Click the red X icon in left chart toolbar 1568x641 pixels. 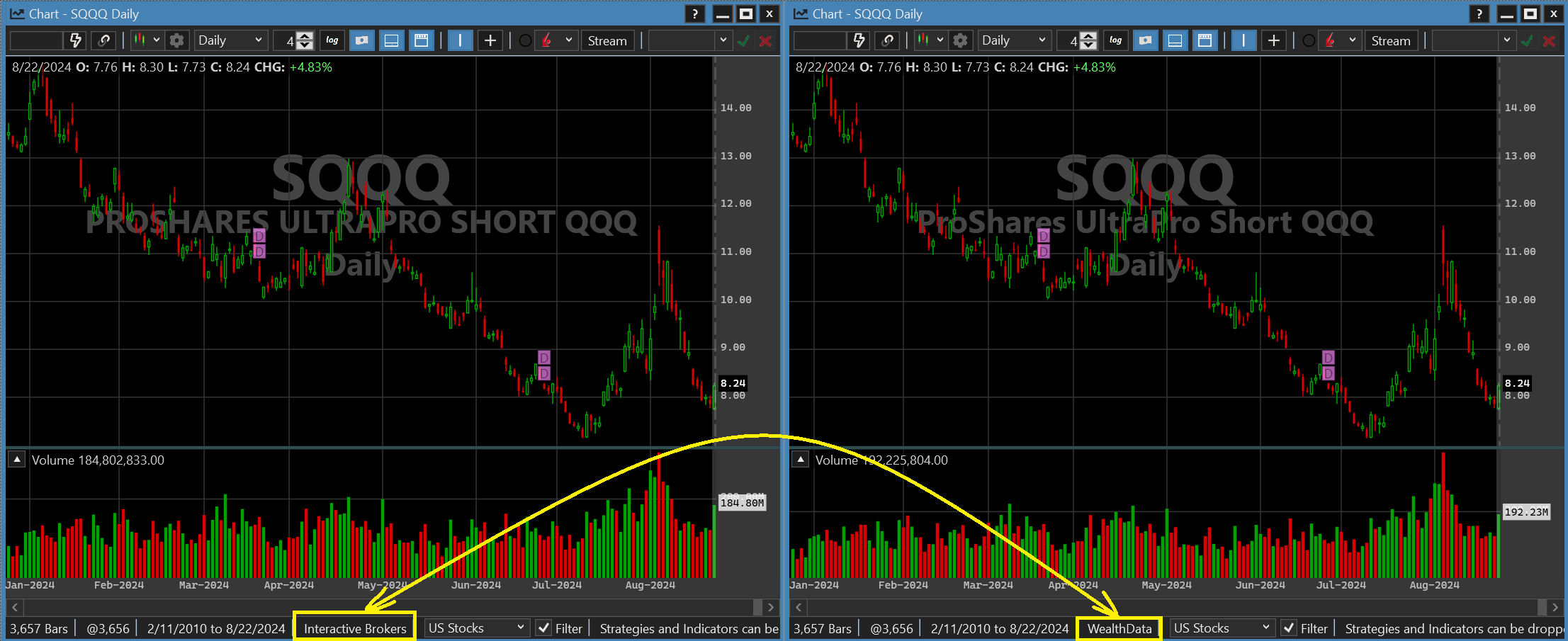(765, 41)
